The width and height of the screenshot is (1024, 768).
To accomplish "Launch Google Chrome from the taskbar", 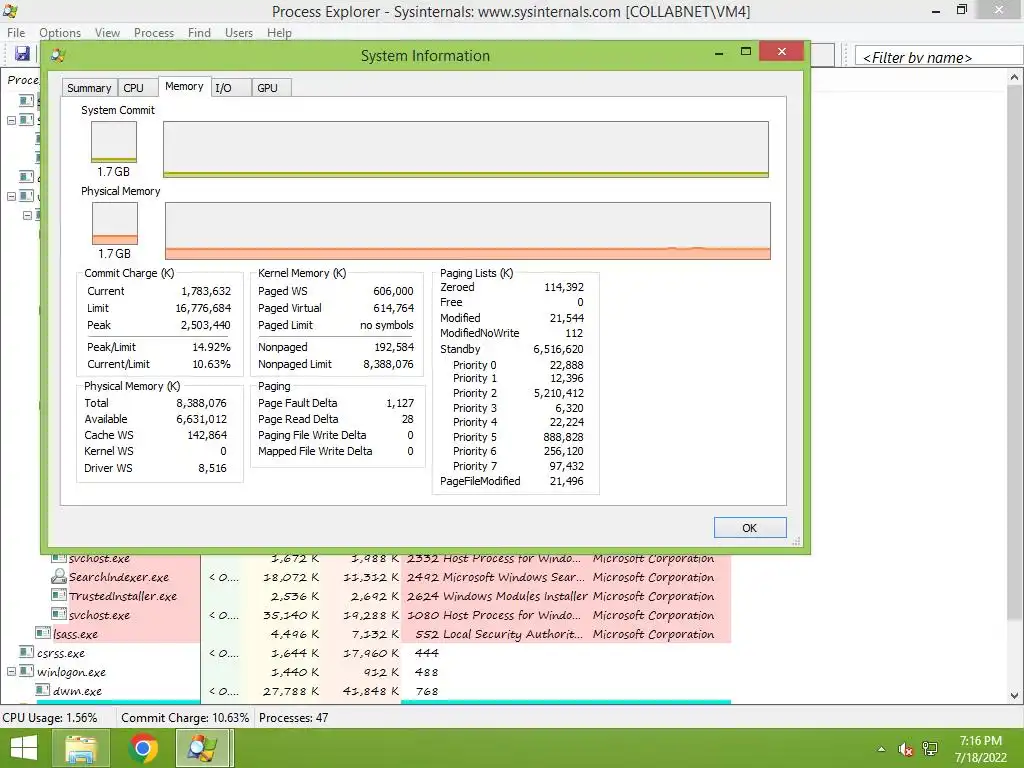I will [x=142, y=748].
